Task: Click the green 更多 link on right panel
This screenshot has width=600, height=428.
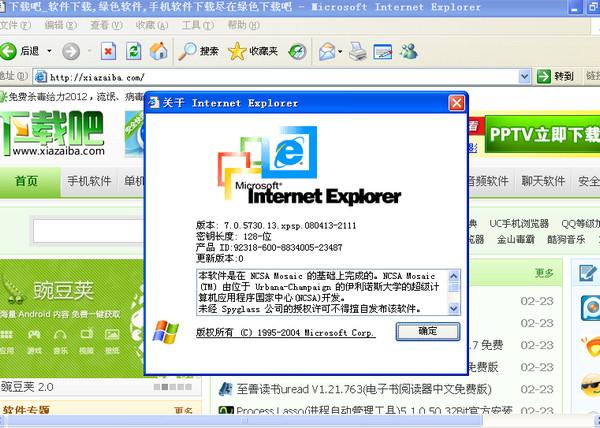Action: pyautogui.click(x=544, y=273)
